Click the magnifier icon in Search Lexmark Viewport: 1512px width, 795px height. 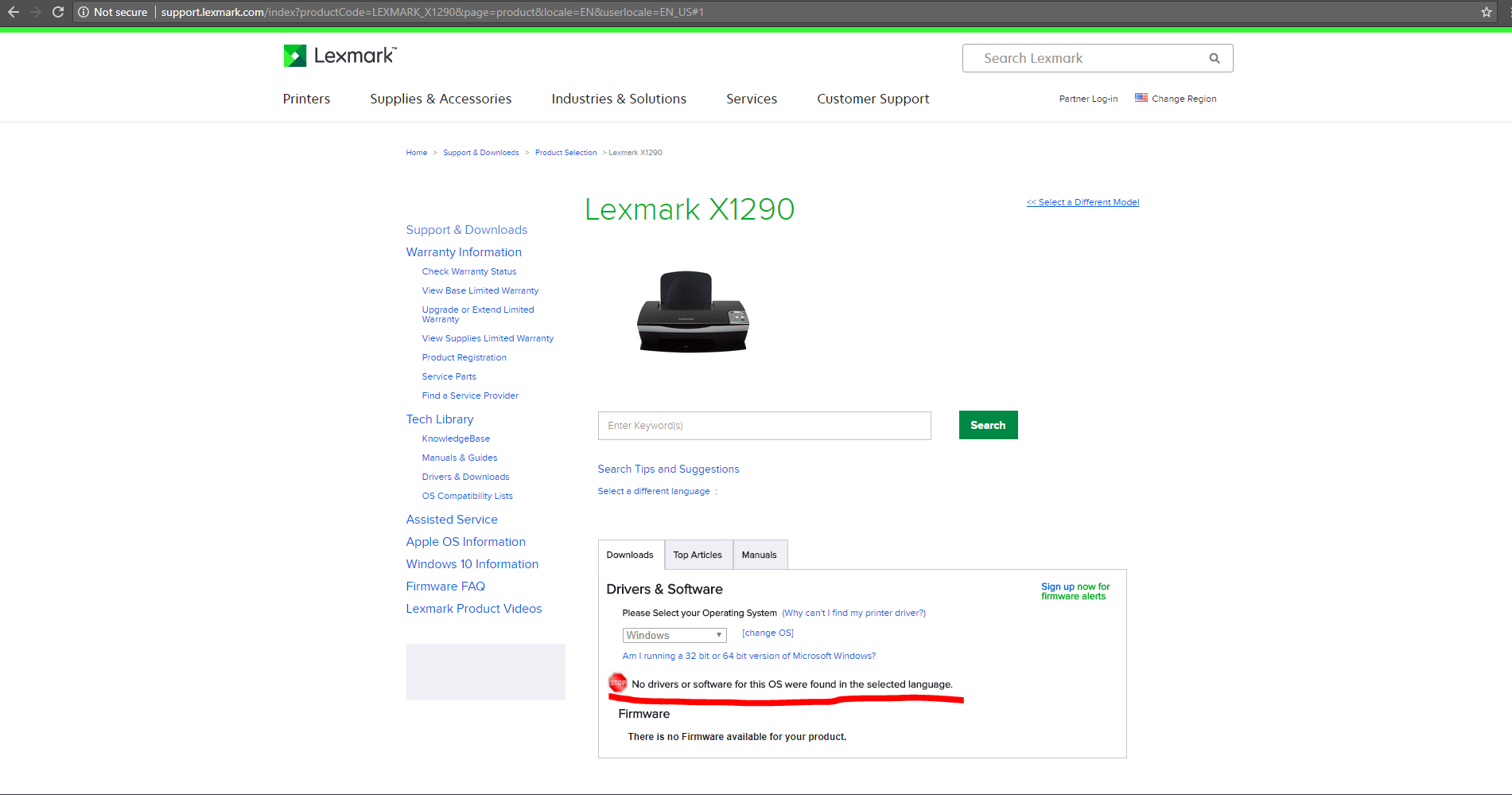pos(1214,58)
